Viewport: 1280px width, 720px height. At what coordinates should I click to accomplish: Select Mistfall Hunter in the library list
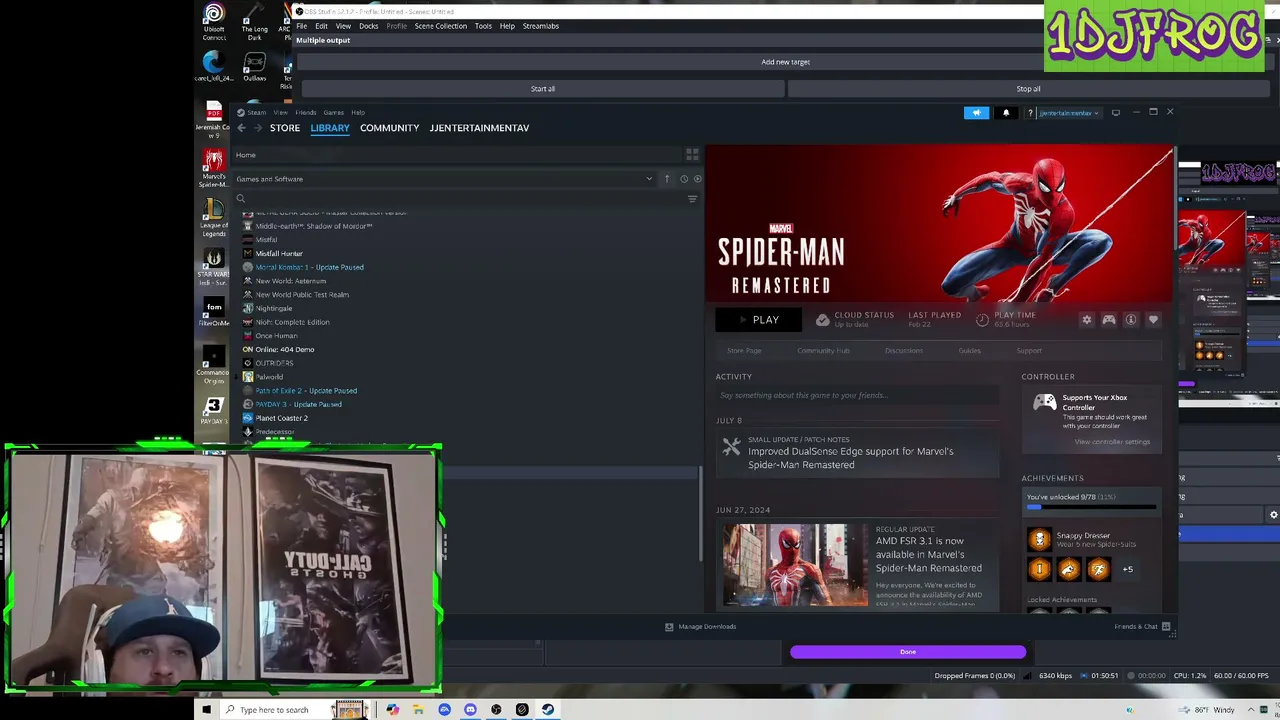coord(279,254)
